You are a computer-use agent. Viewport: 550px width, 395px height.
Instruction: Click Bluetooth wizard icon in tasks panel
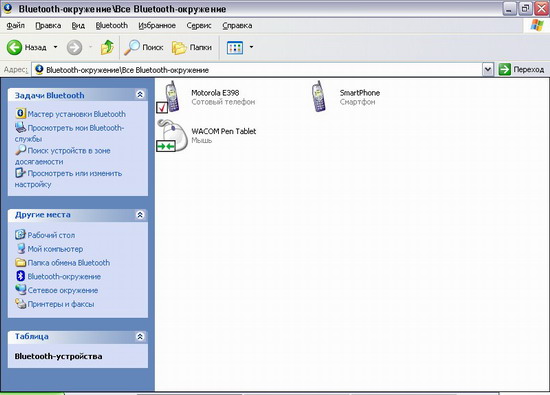(x=20, y=113)
